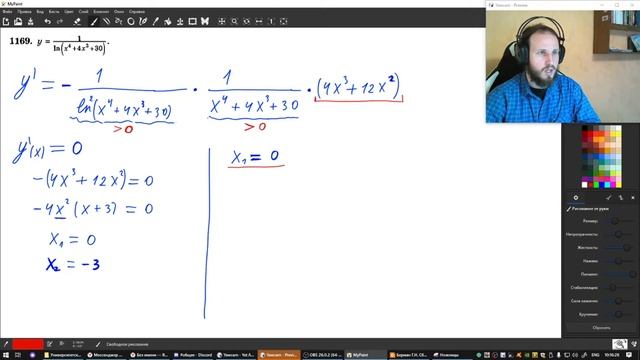Click the brush settings icon in footer bar
This screenshot has height=360, width=640.
49,344
